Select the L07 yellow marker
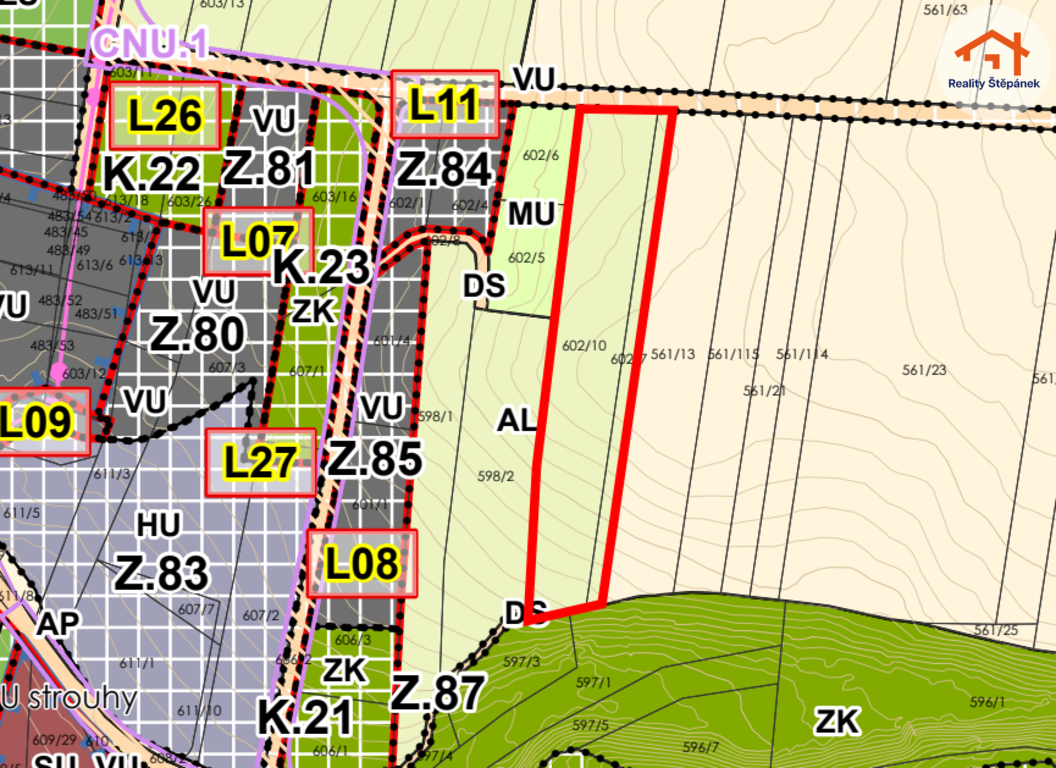This screenshot has height=768, width=1056. click(x=258, y=241)
